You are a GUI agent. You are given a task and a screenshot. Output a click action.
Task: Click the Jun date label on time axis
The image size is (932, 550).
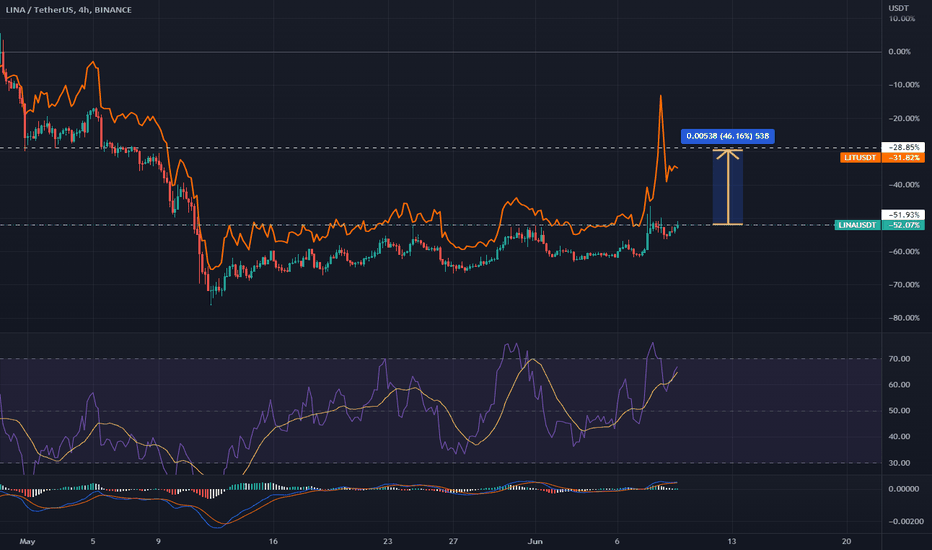[x=535, y=542]
